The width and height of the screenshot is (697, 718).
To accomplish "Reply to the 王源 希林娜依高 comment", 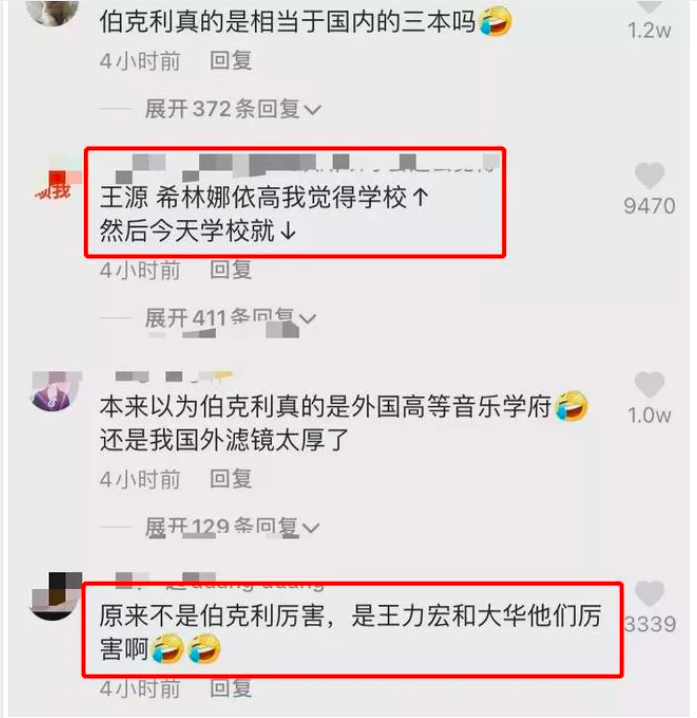I will click(231, 270).
